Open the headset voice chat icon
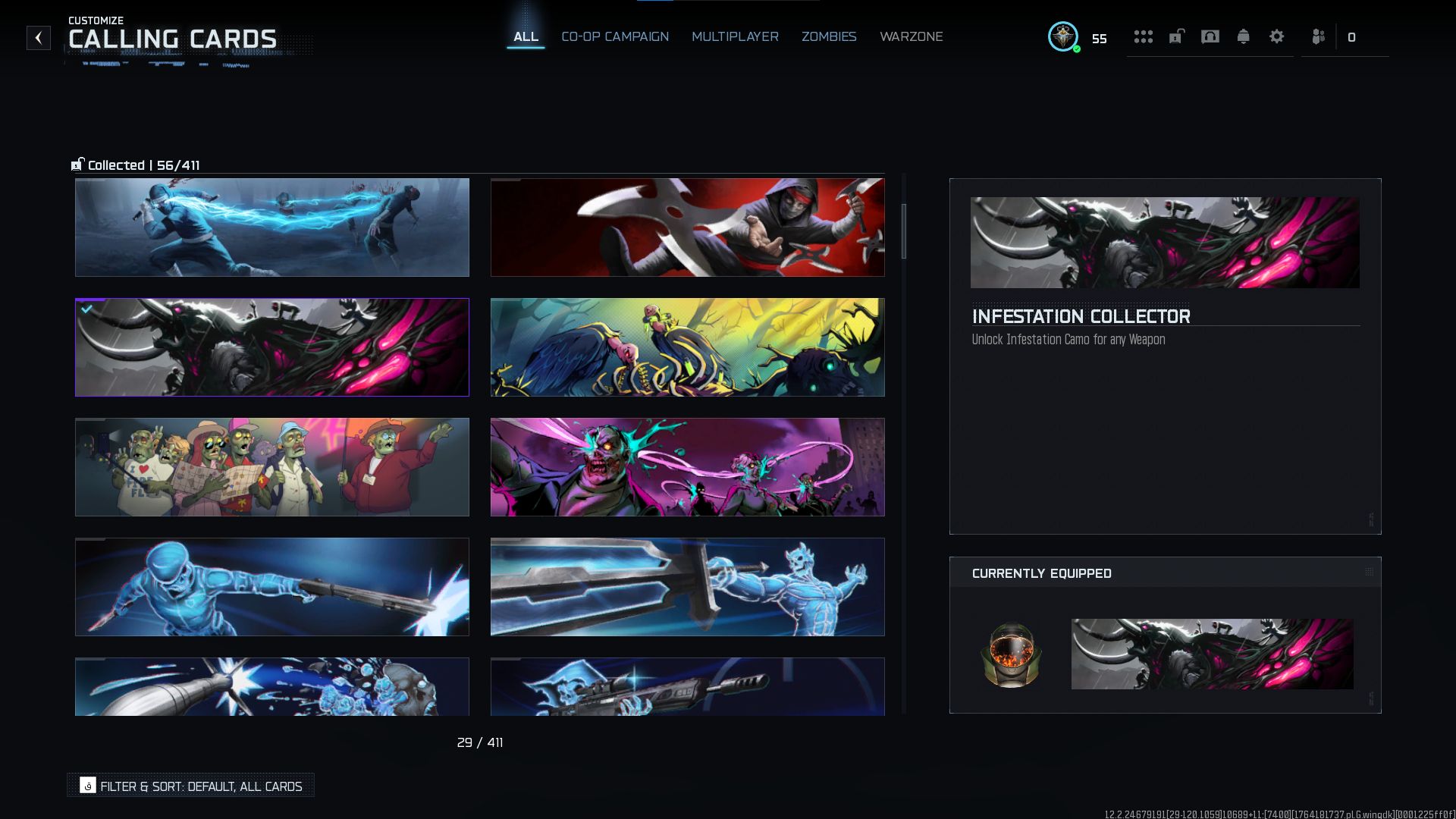Image resolution: width=1456 pixels, height=819 pixels. tap(1210, 36)
